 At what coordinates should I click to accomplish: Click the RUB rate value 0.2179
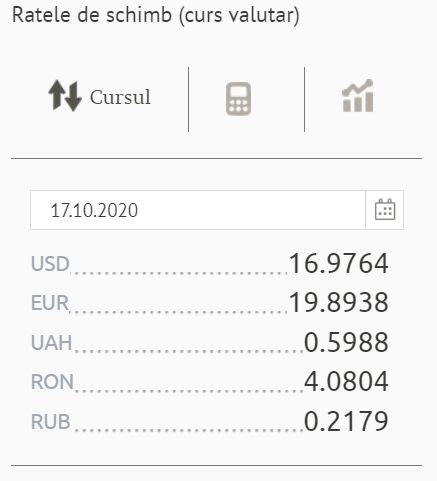point(346,421)
